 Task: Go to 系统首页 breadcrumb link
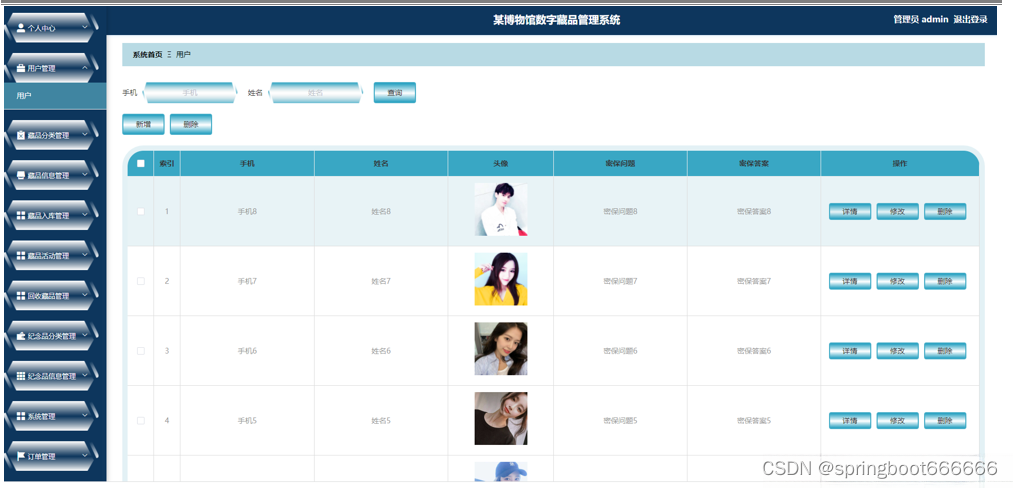tap(147, 55)
